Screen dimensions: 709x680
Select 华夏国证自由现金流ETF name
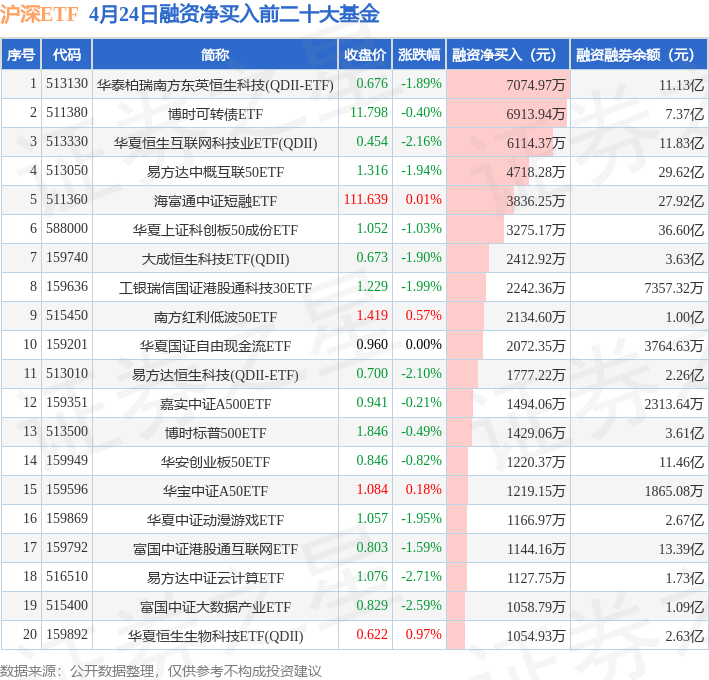(x=215, y=346)
